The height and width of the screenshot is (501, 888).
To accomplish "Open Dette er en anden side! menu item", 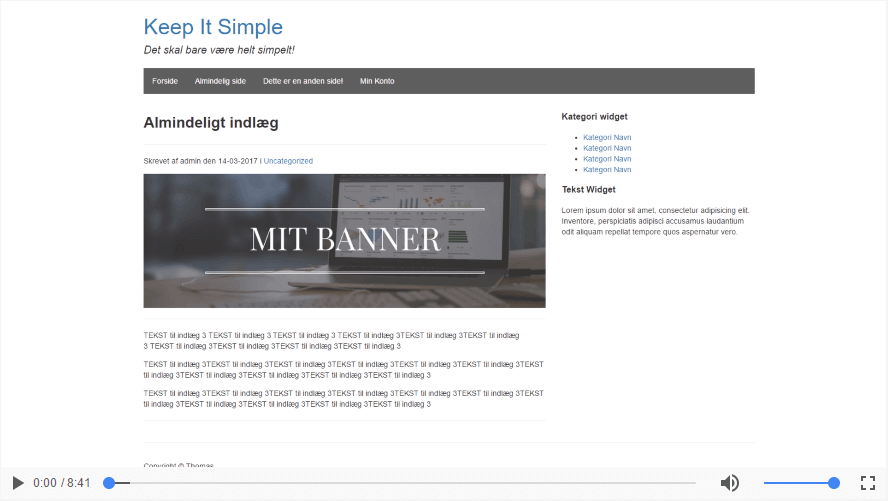I will (303, 81).
